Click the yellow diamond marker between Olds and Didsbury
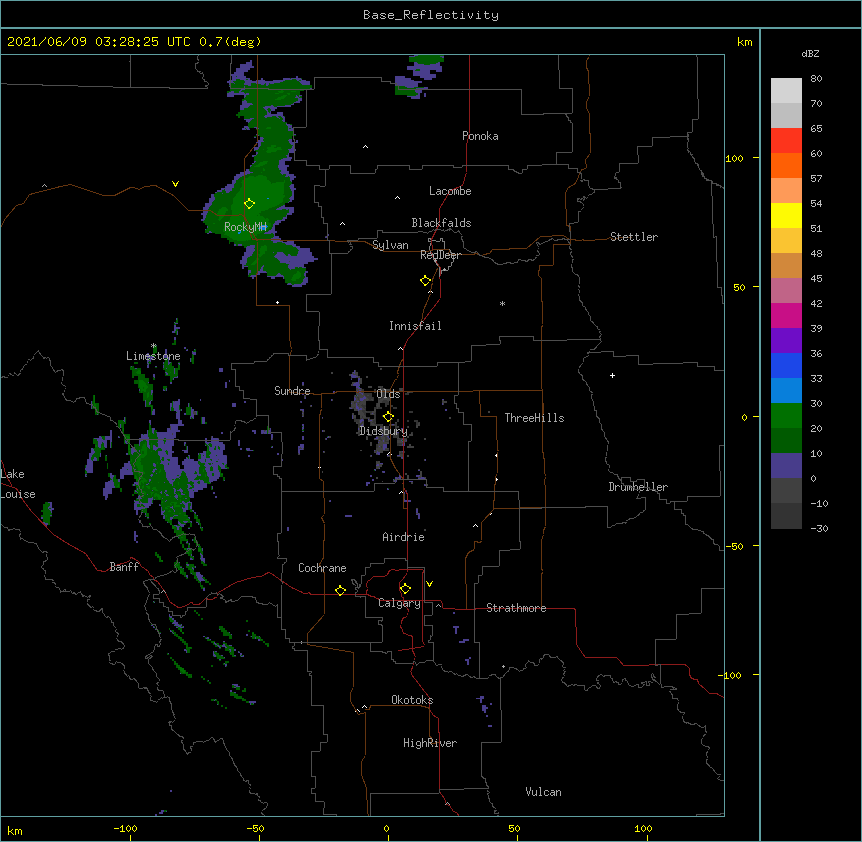 [x=388, y=417]
